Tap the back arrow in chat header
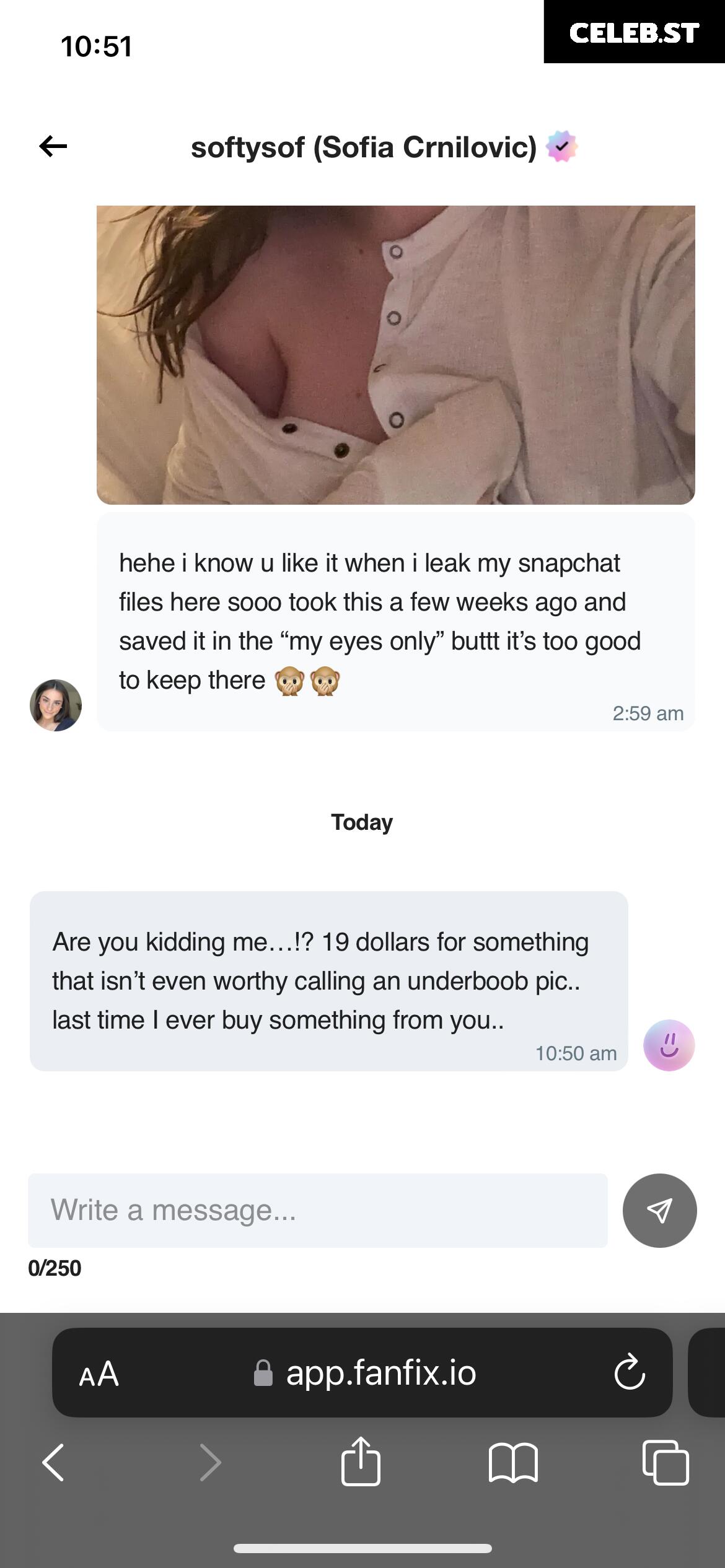This screenshot has width=725, height=1568. click(x=53, y=147)
